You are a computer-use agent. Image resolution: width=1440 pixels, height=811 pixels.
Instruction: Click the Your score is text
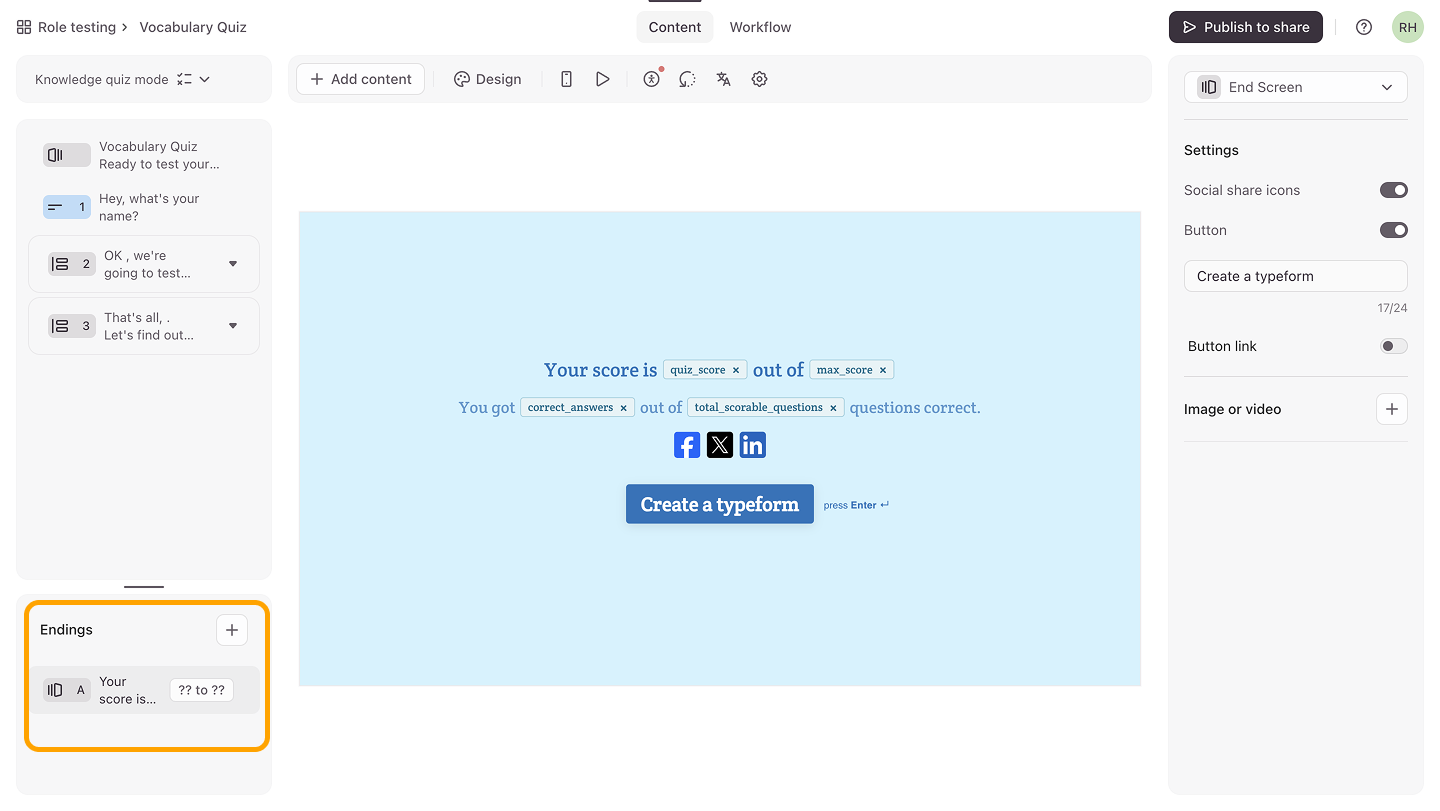click(x=600, y=370)
